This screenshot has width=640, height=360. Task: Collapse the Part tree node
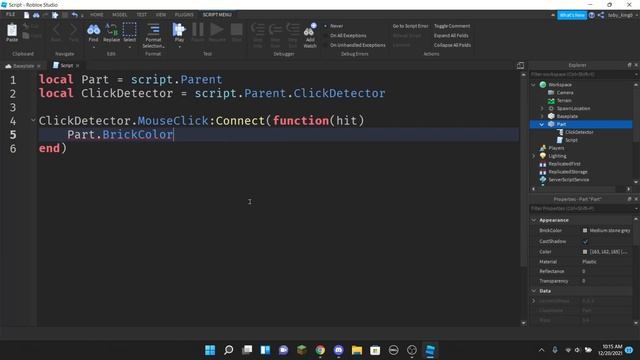[x=542, y=124]
